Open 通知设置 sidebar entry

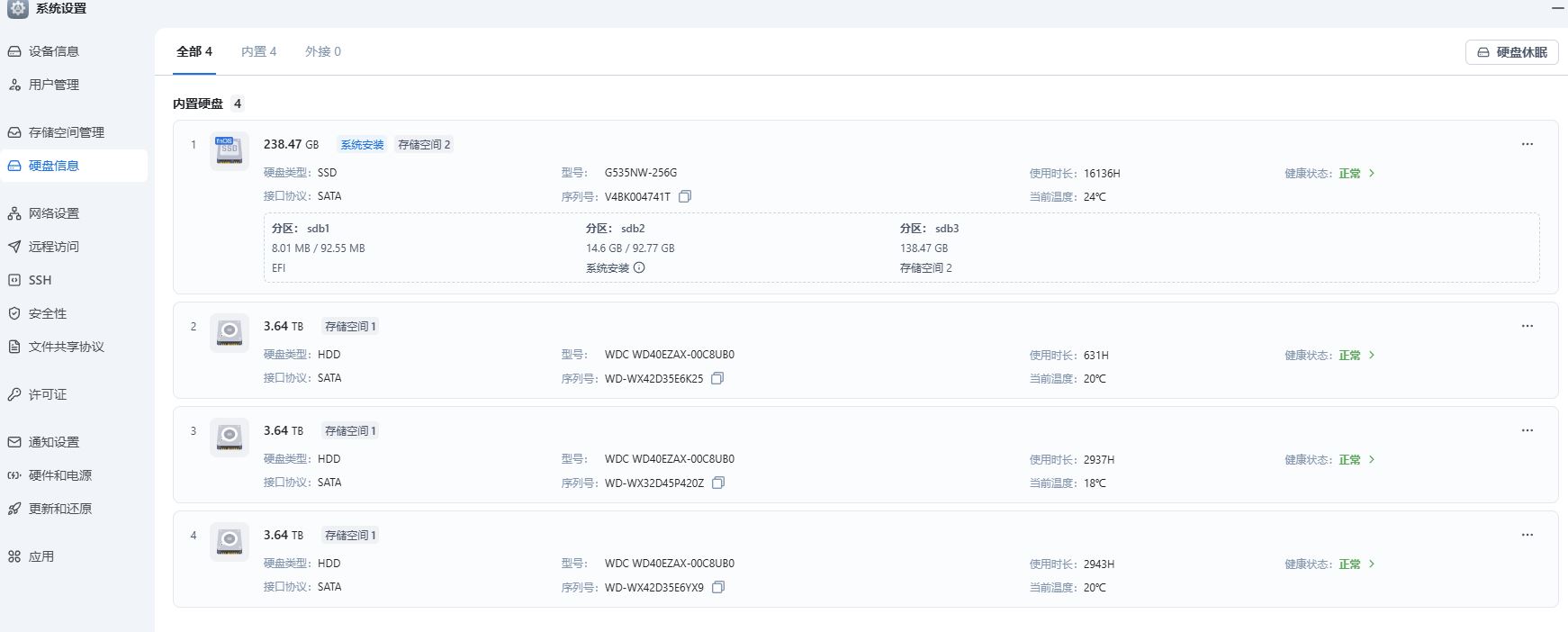point(74,442)
